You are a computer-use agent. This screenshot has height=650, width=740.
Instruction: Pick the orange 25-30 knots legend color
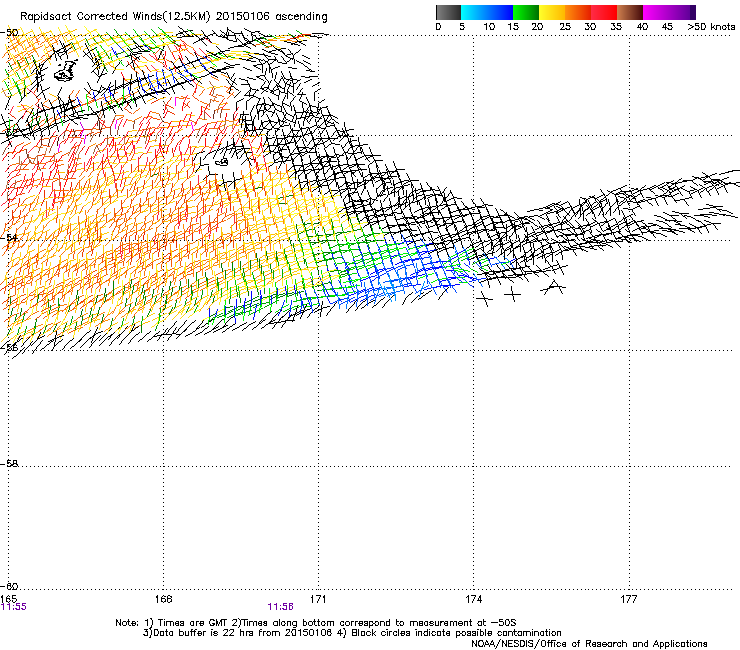click(578, 12)
